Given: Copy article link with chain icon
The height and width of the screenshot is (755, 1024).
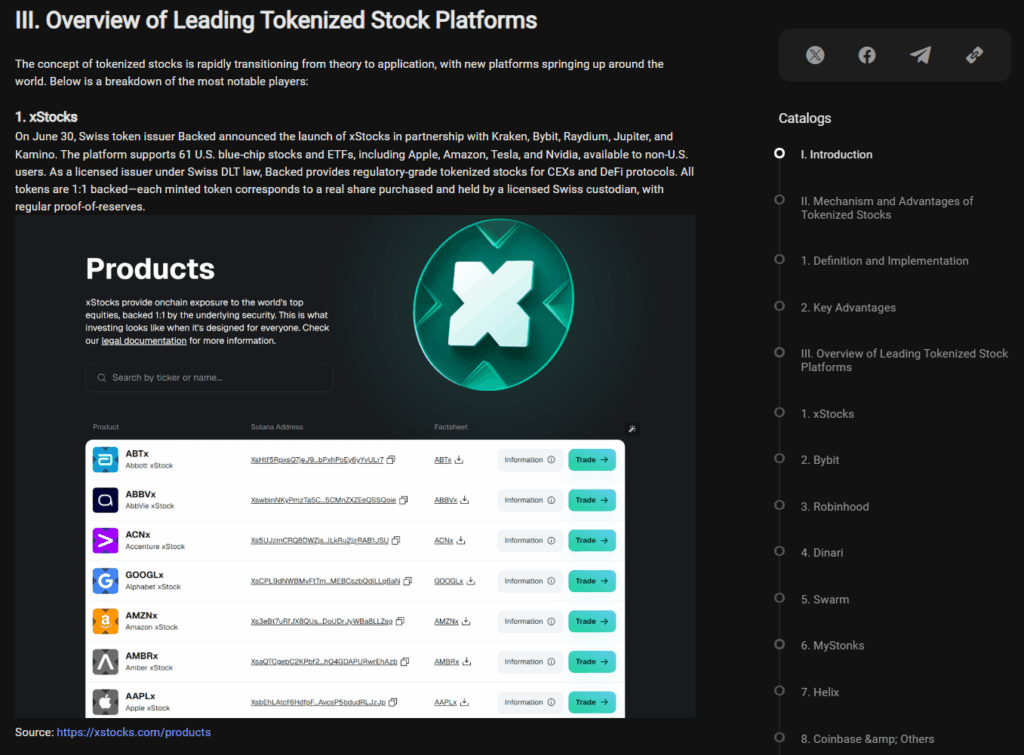Looking at the screenshot, I should pos(974,55).
